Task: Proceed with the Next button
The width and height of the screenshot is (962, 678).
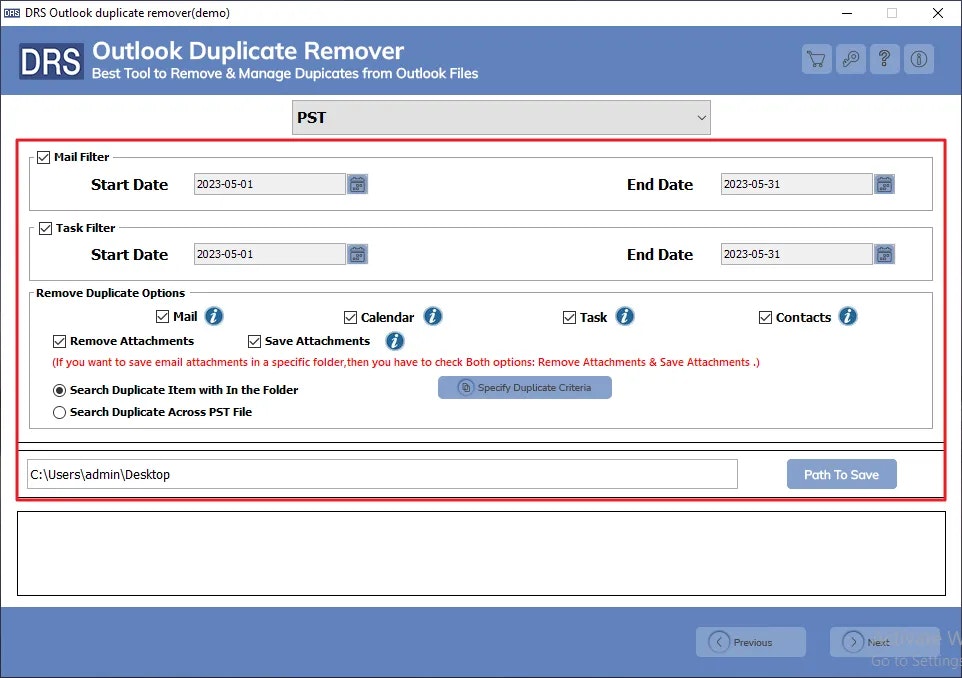Action: point(885,642)
